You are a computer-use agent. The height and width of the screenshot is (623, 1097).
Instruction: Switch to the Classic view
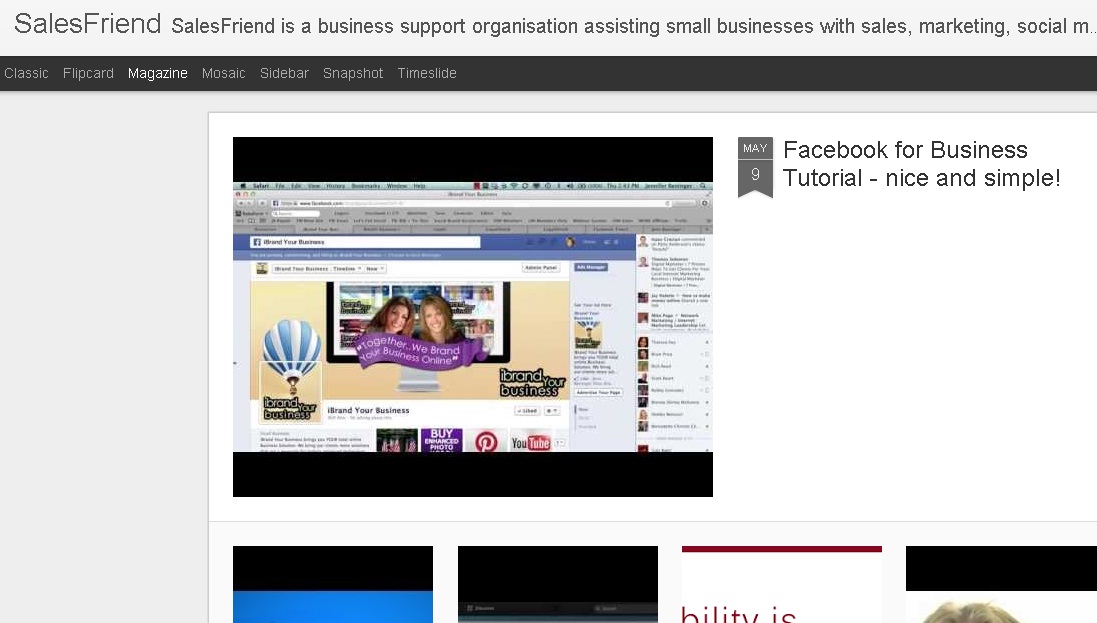(x=27, y=74)
